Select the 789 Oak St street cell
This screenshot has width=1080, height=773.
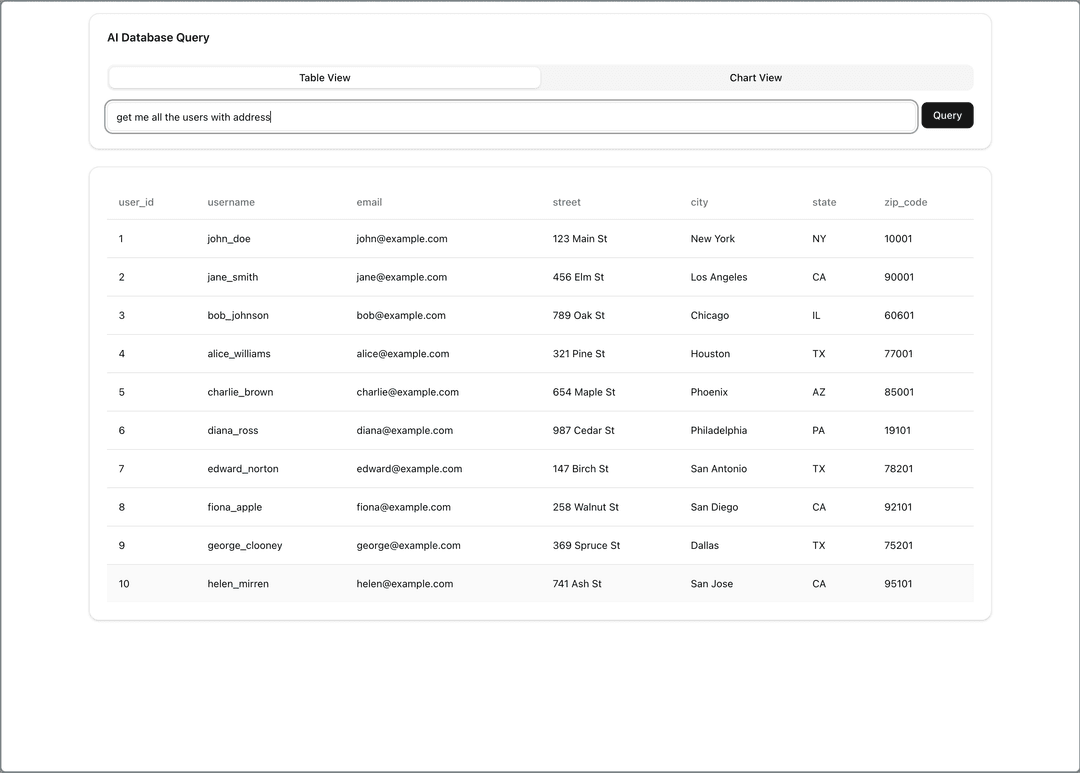pyautogui.click(x=578, y=316)
